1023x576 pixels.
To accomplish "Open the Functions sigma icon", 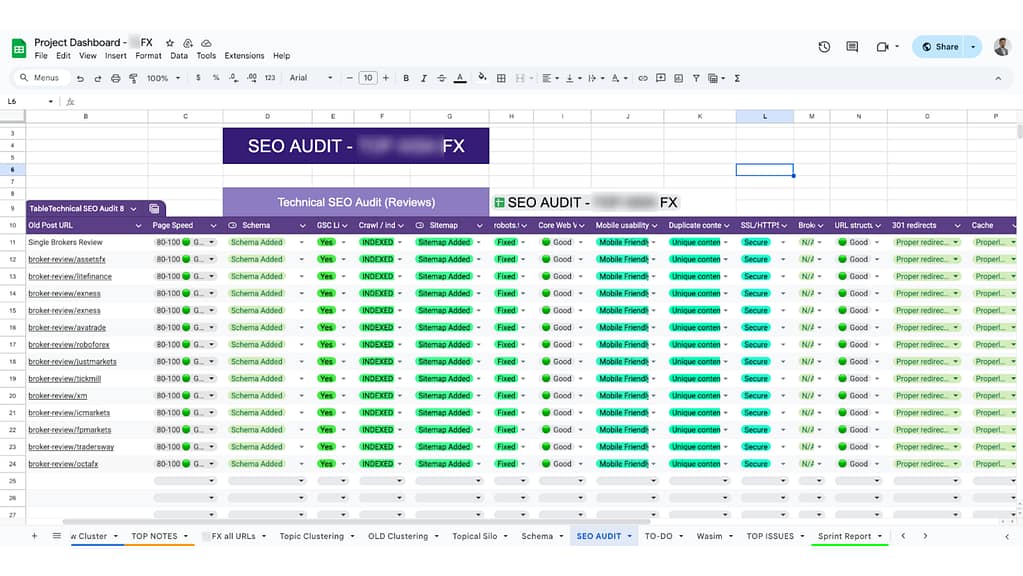I will click(737, 78).
